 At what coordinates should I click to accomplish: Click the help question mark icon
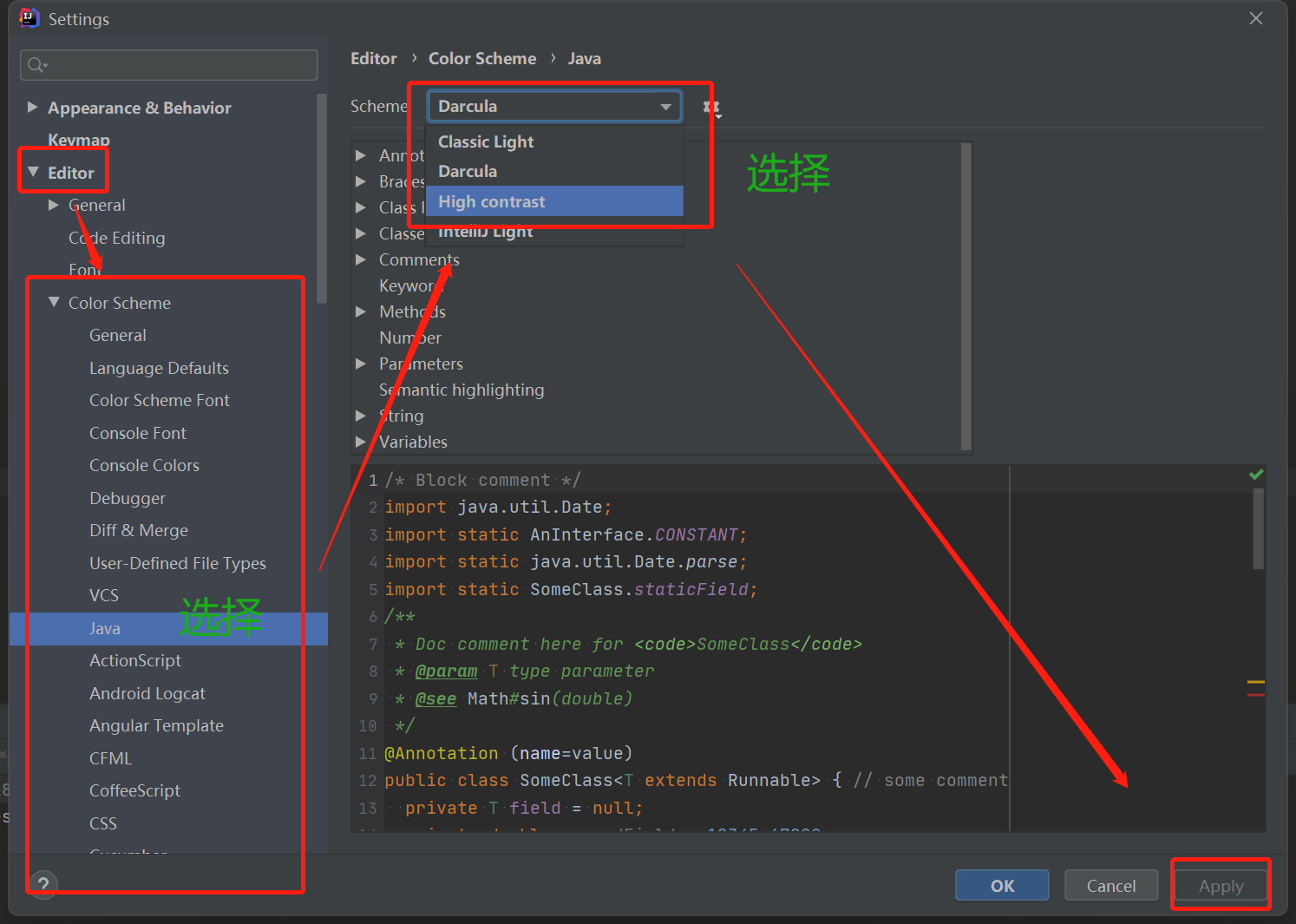[x=43, y=885]
